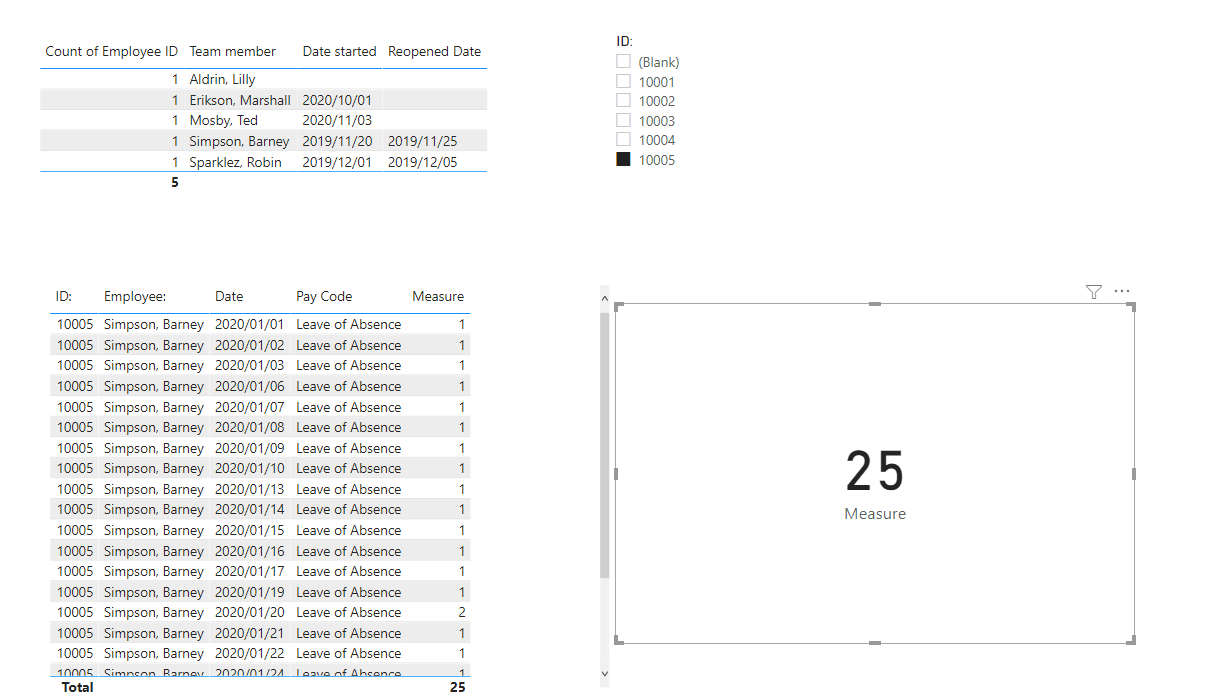Click Leave of Absence in the 2020/01/10 row
This screenshot has height=696, width=1217.
(x=349, y=468)
